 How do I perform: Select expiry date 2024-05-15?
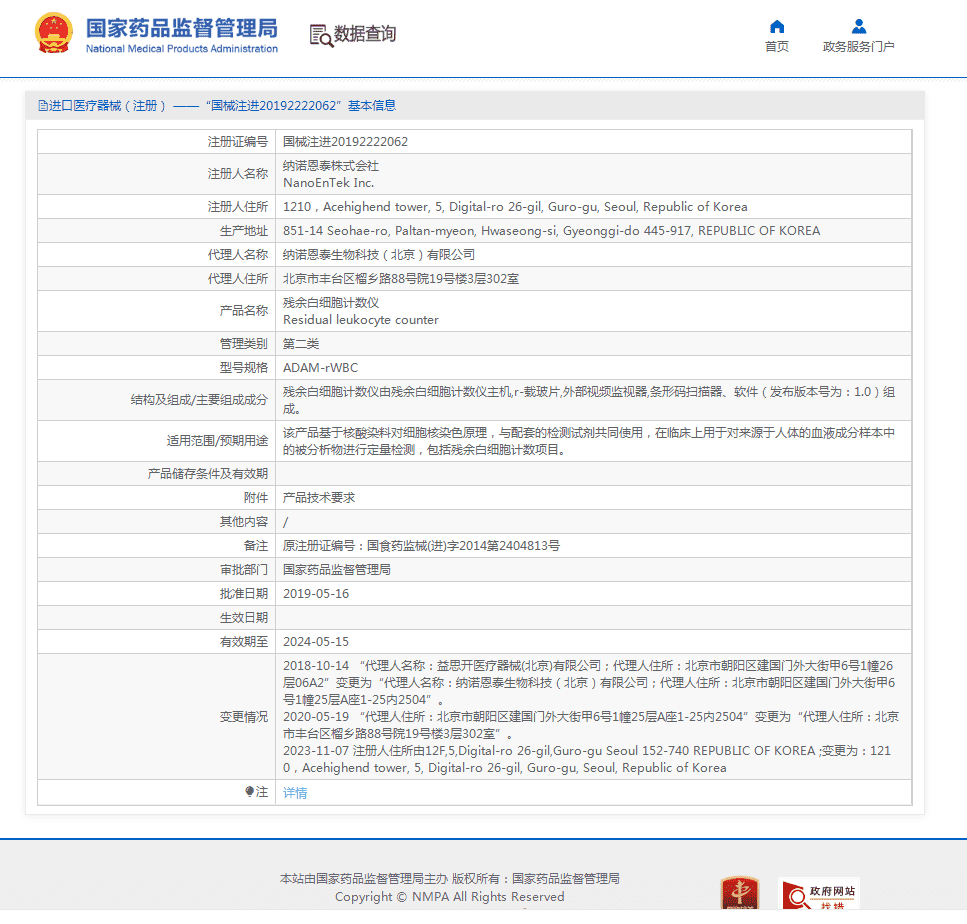click(316, 642)
